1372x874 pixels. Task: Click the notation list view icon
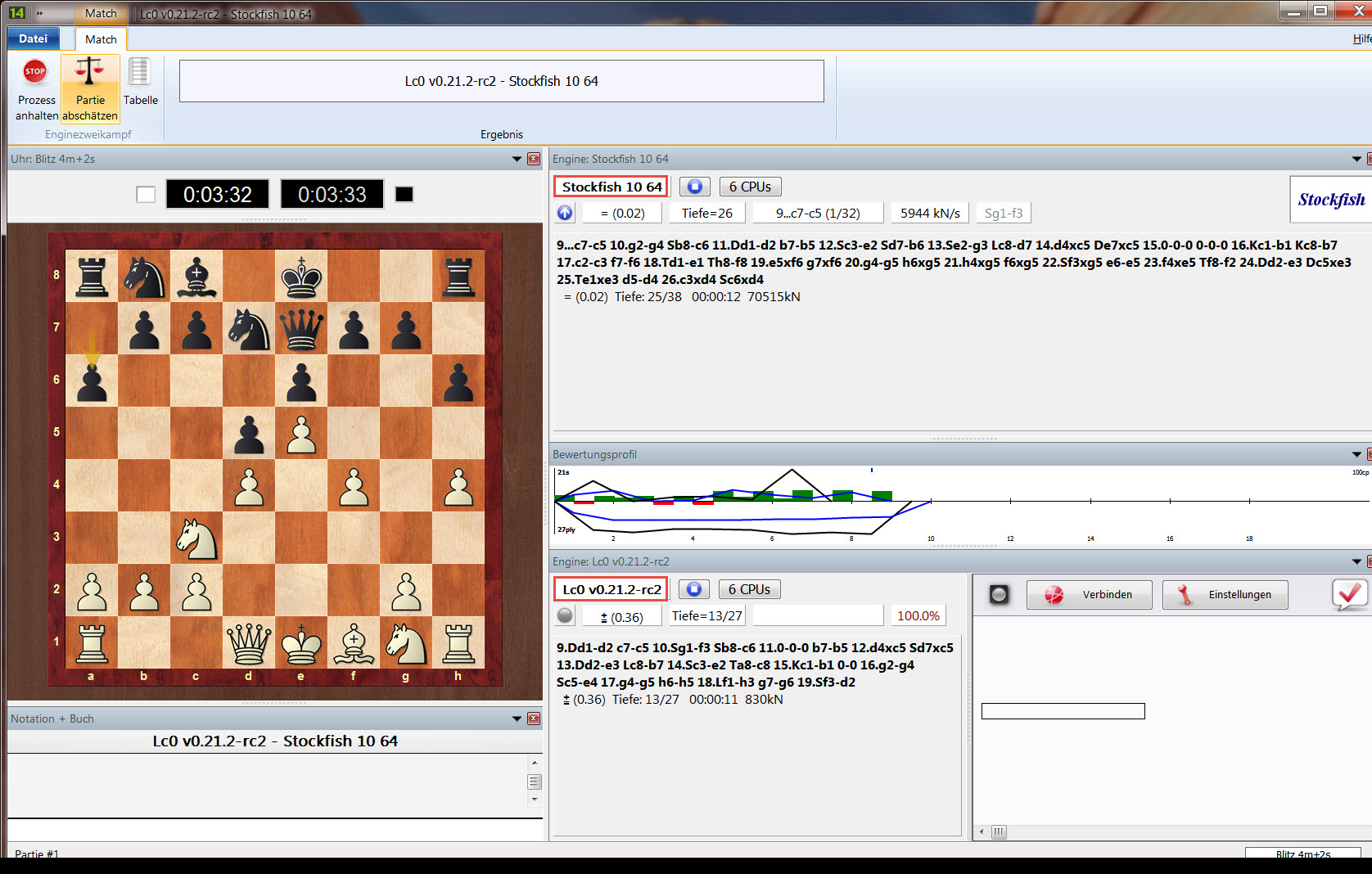pos(535,782)
